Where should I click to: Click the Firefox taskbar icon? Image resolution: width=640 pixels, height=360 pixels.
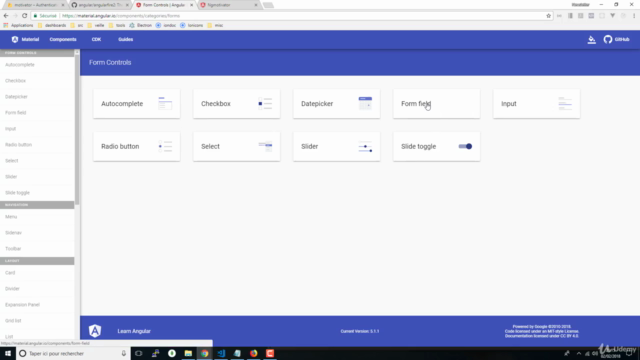253,353
